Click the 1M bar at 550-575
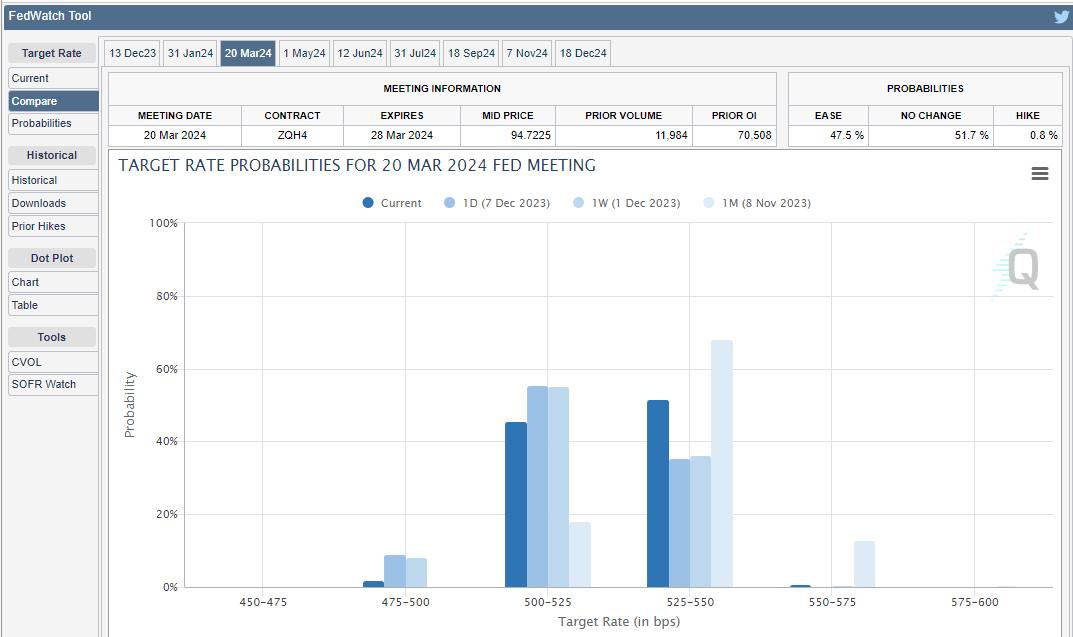 [864, 564]
